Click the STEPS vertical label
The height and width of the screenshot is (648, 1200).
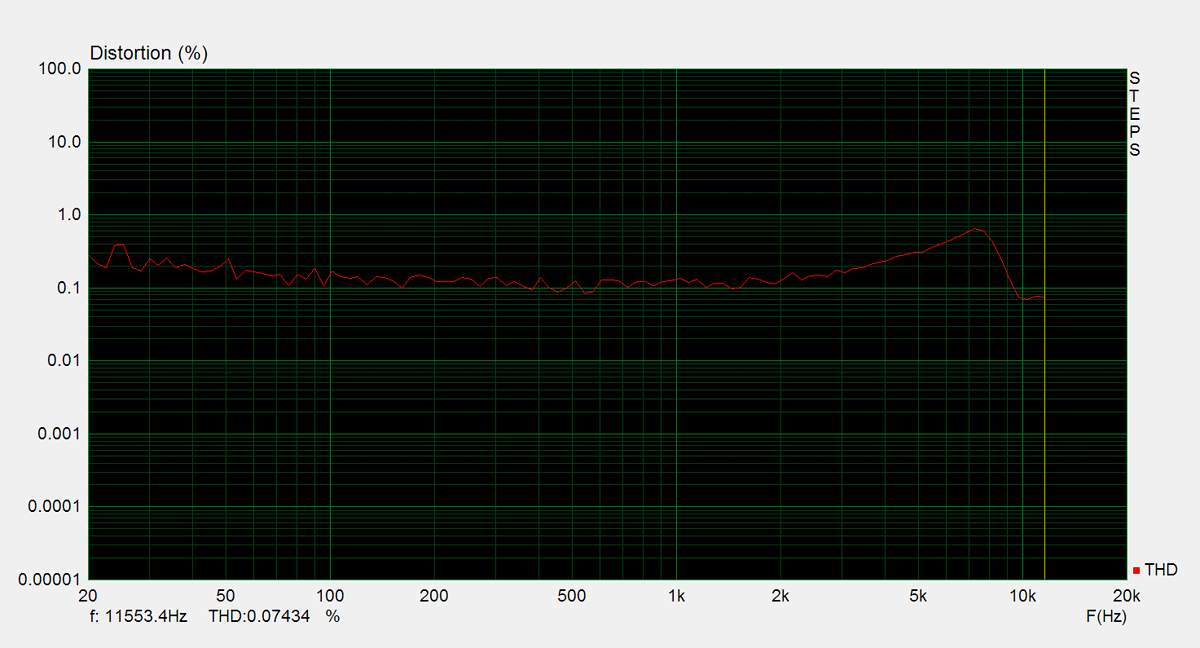(1134, 114)
